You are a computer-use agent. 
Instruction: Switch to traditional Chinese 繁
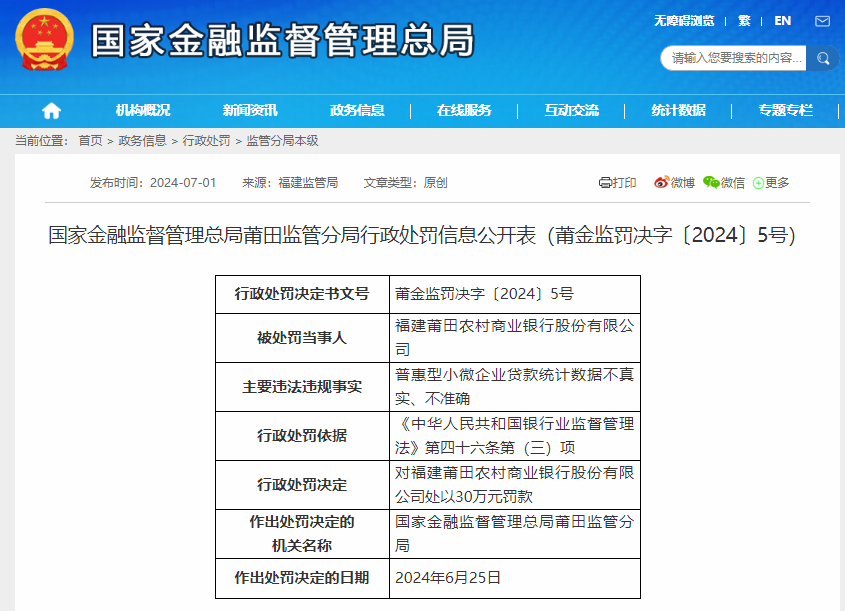pos(744,21)
